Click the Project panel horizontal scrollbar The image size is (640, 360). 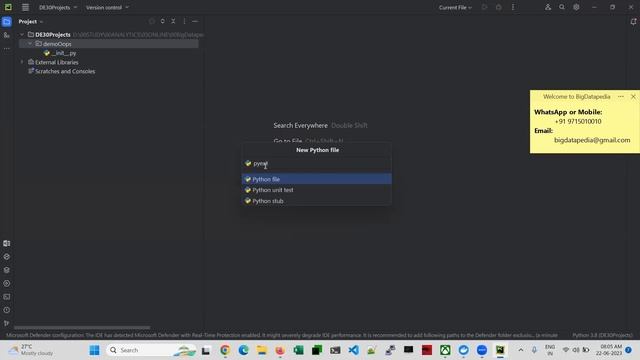(82, 327)
